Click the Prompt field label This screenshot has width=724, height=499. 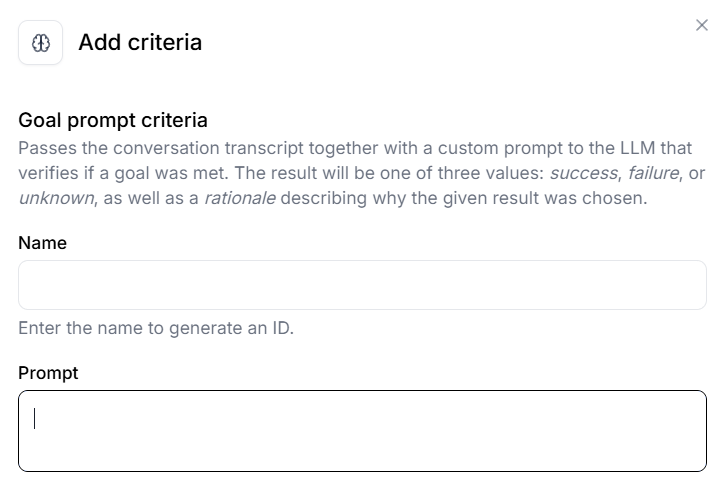coord(48,373)
